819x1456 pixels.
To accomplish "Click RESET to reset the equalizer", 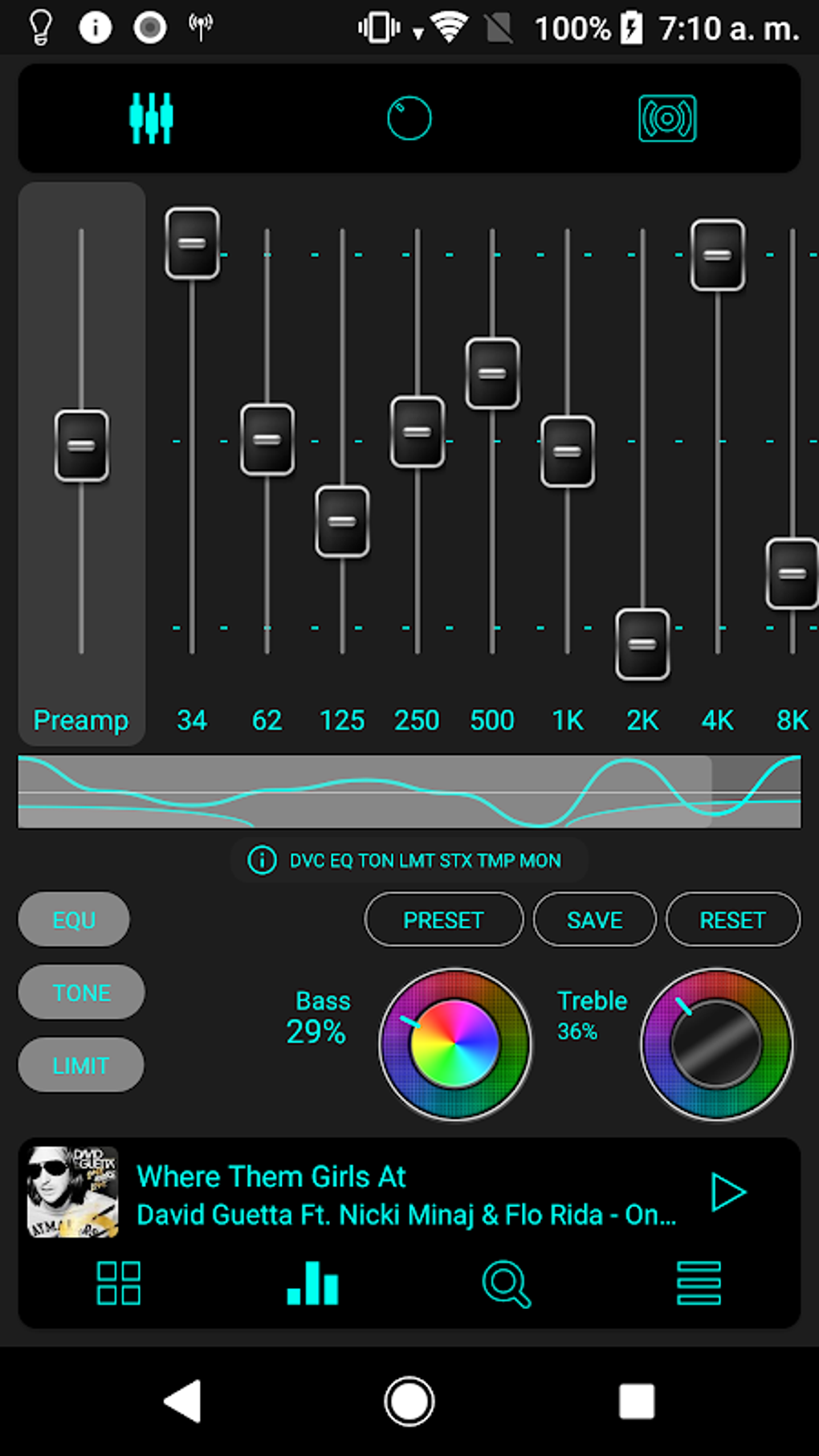I will pyautogui.click(x=733, y=920).
